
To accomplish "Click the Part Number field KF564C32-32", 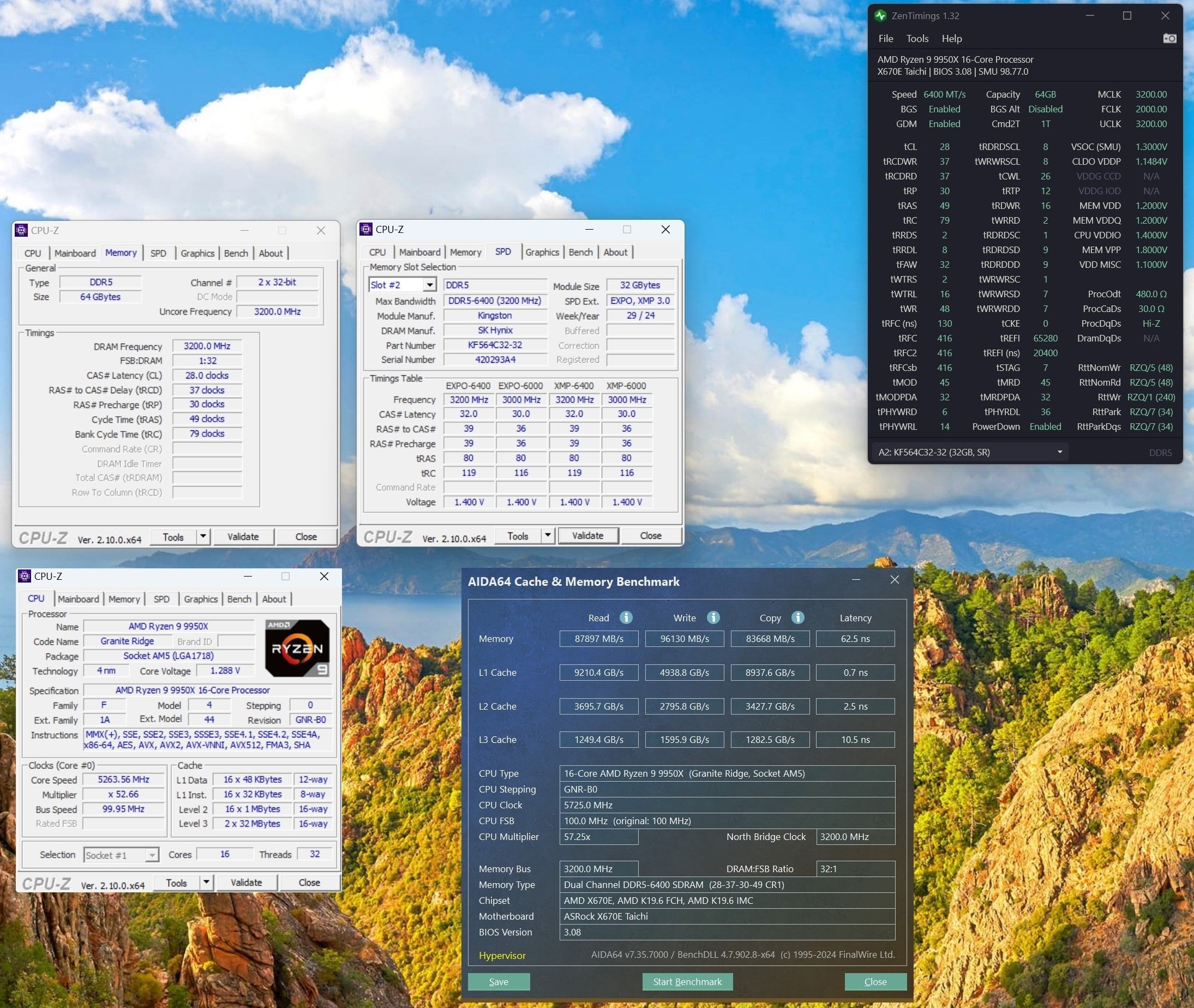I will [495, 345].
